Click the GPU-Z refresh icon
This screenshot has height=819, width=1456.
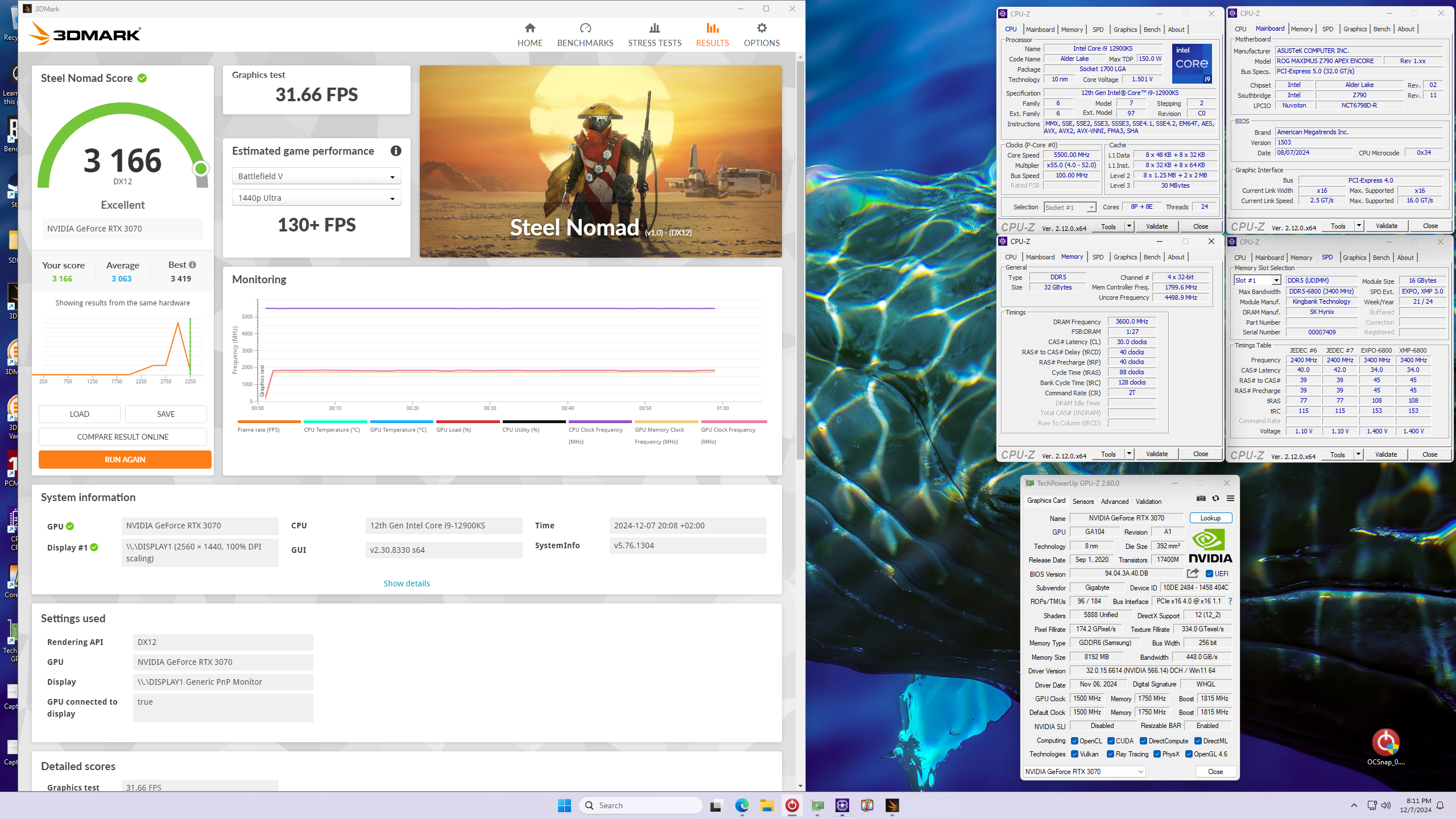(x=1215, y=498)
